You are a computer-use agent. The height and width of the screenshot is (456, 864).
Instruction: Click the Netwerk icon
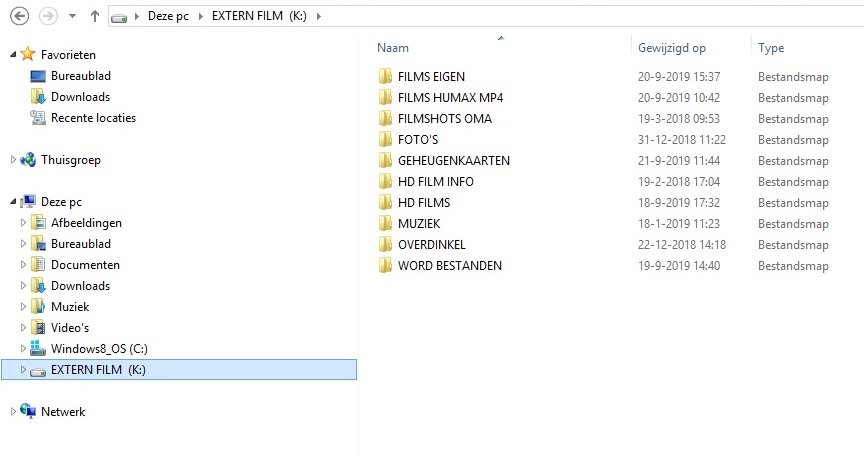[28, 411]
